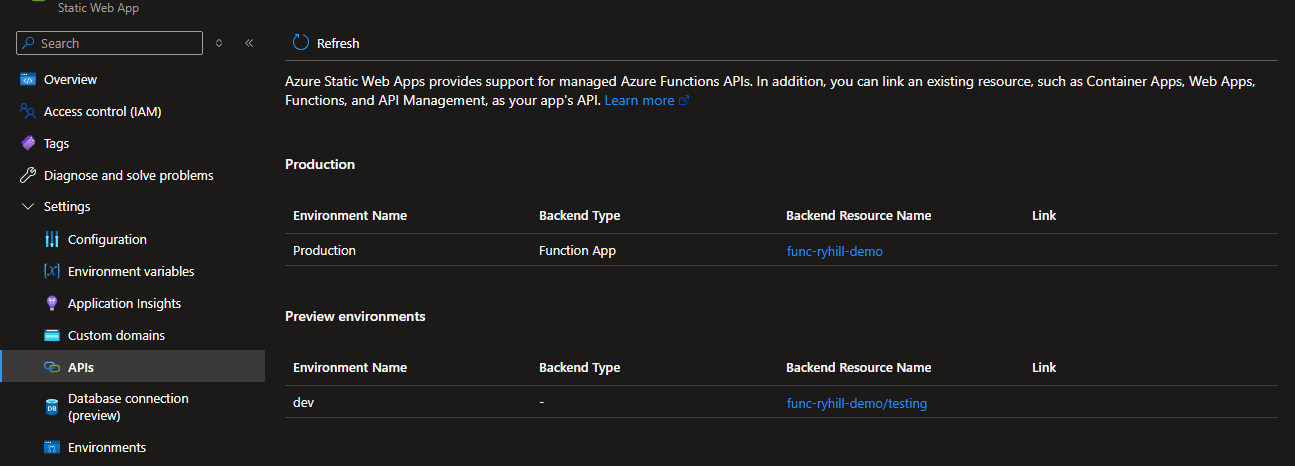Click the purple Tags icon
Screen dimensions: 1295x466
pyautogui.click(x=28, y=144)
